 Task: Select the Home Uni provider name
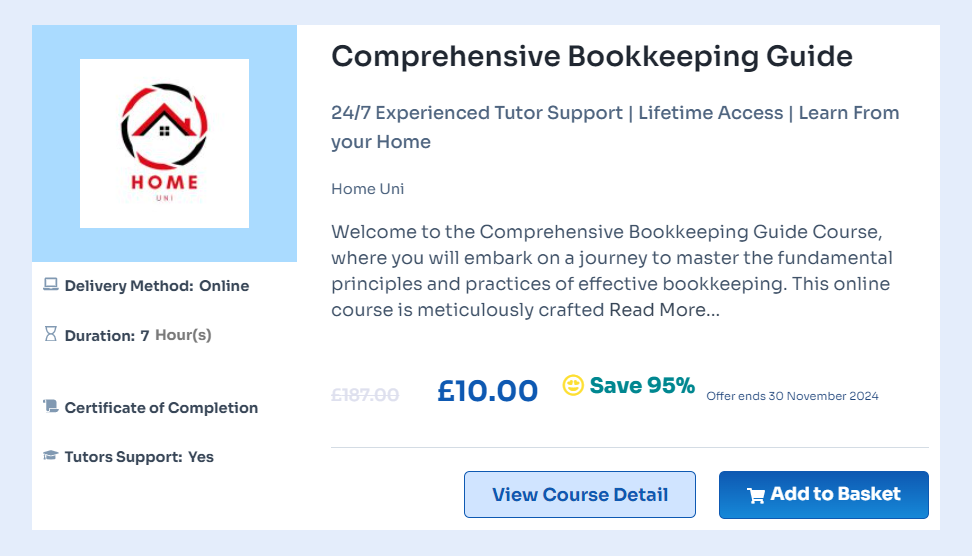[367, 188]
